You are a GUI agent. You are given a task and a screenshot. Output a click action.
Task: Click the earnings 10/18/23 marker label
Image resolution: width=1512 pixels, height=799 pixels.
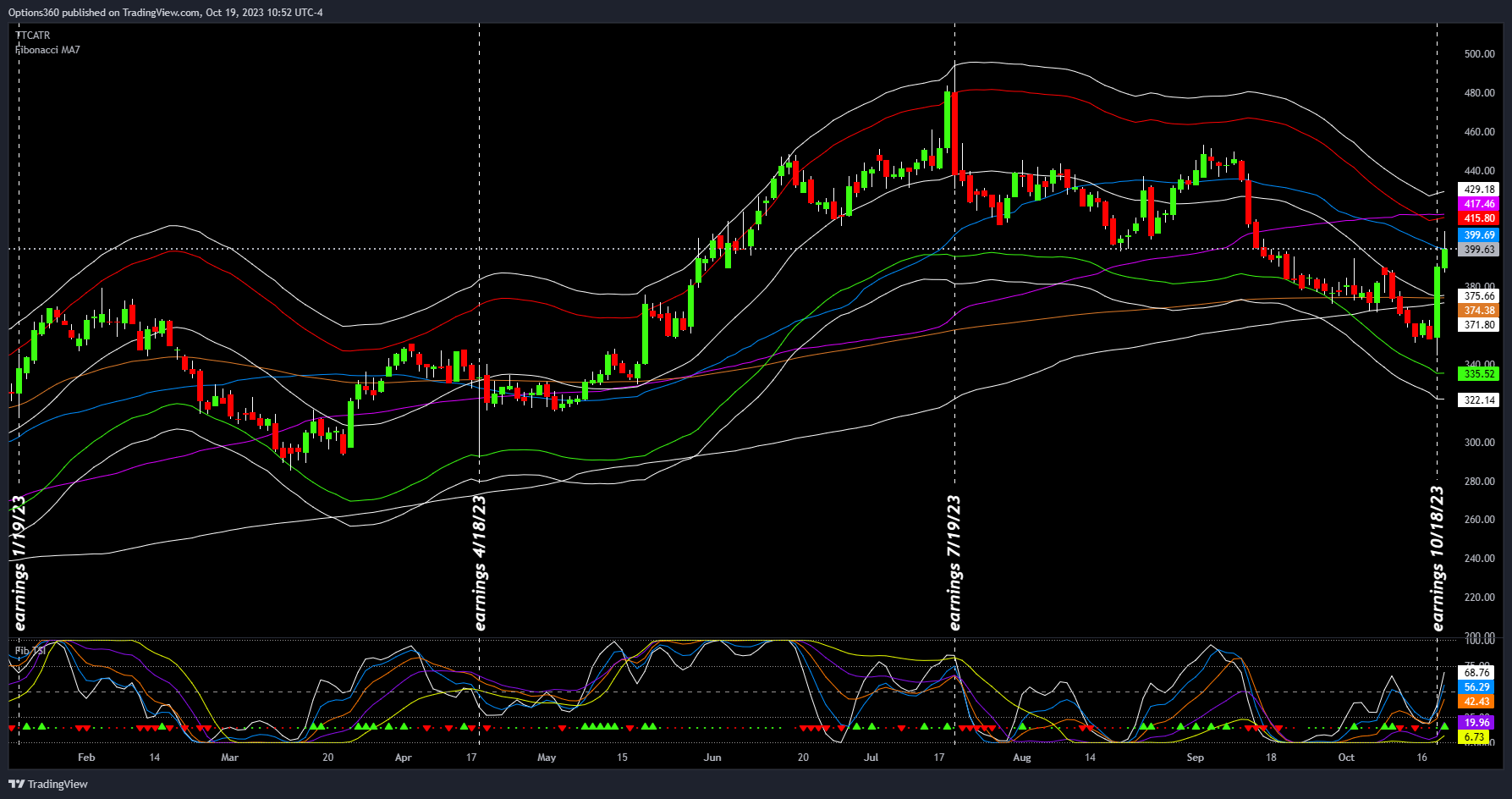coord(1437,559)
